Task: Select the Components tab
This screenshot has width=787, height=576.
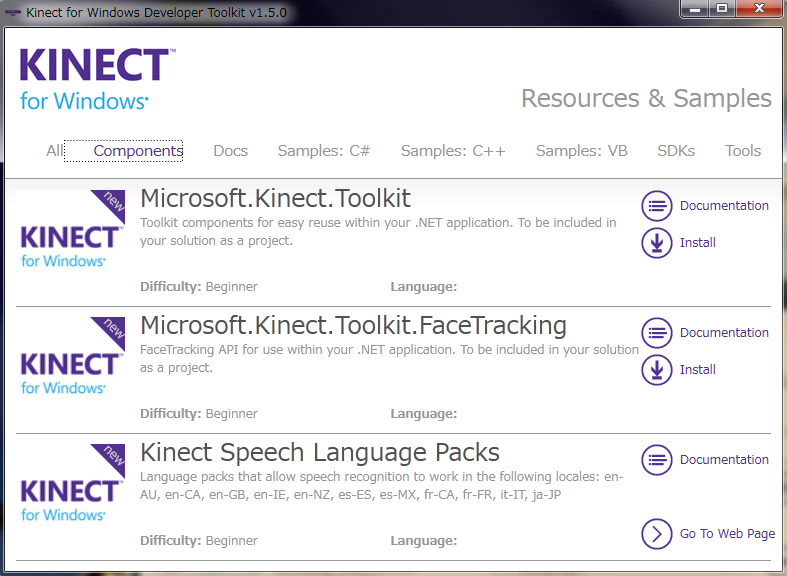Action: pos(138,151)
